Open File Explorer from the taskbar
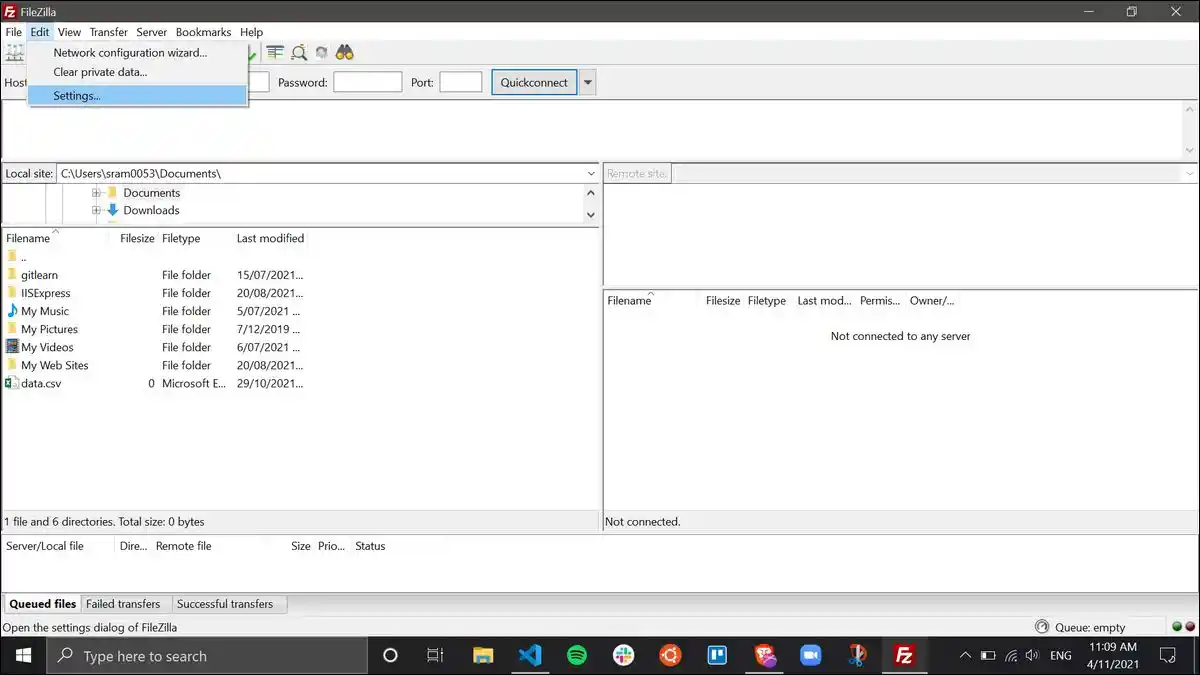 tap(483, 656)
